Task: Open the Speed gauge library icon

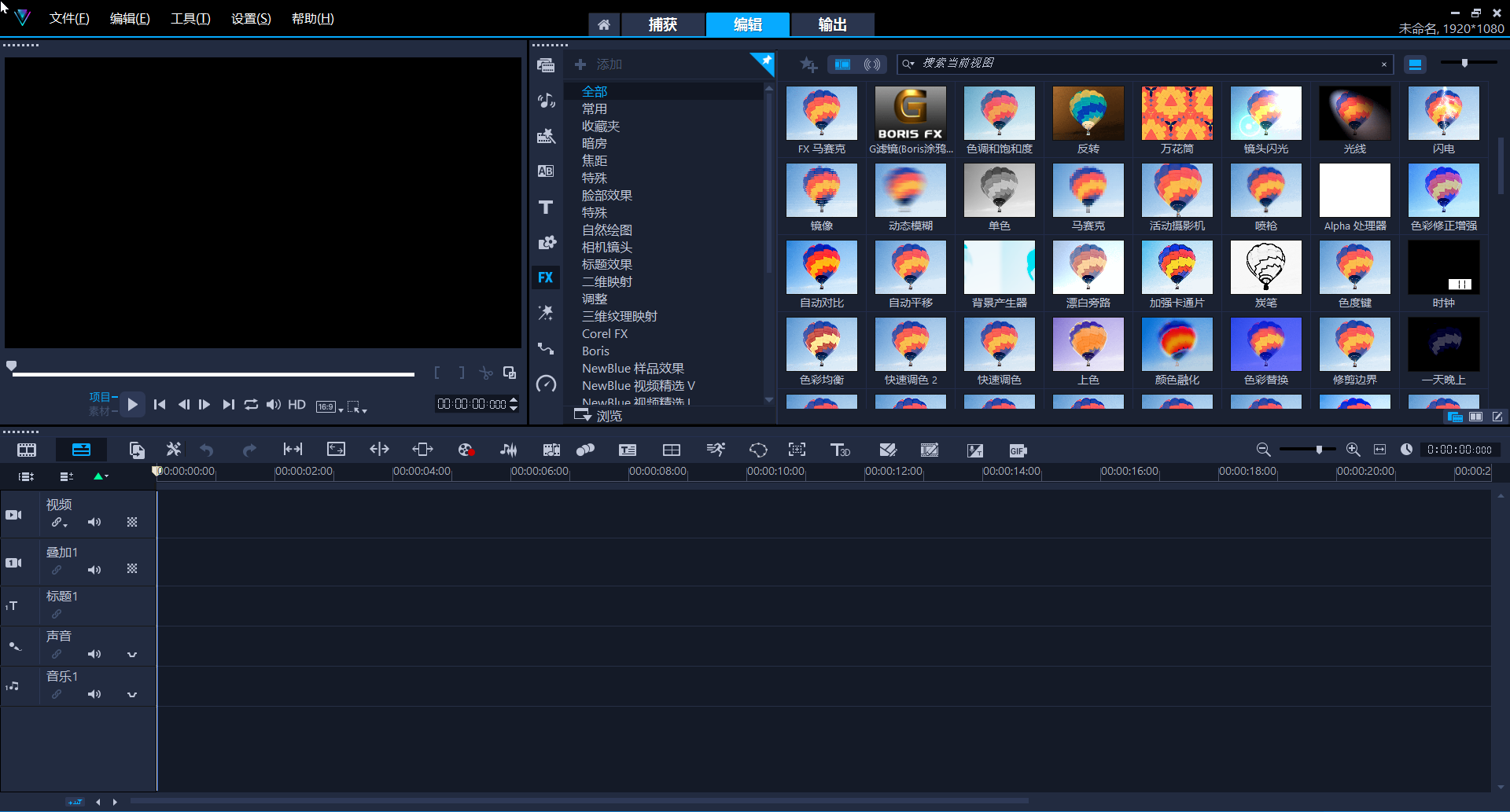Action: coord(546,384)
